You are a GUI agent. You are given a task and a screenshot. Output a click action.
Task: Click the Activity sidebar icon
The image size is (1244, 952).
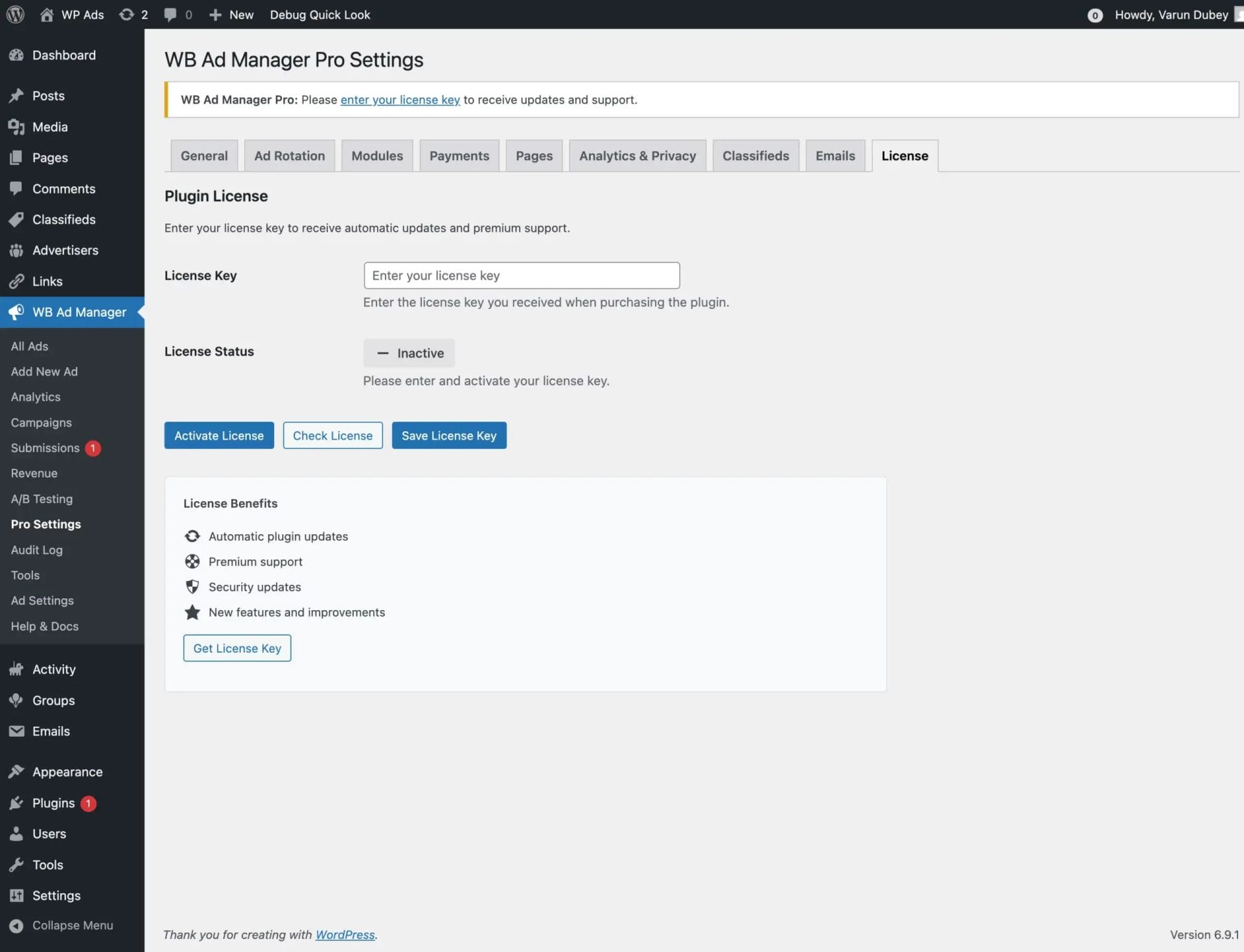(16, 669)
